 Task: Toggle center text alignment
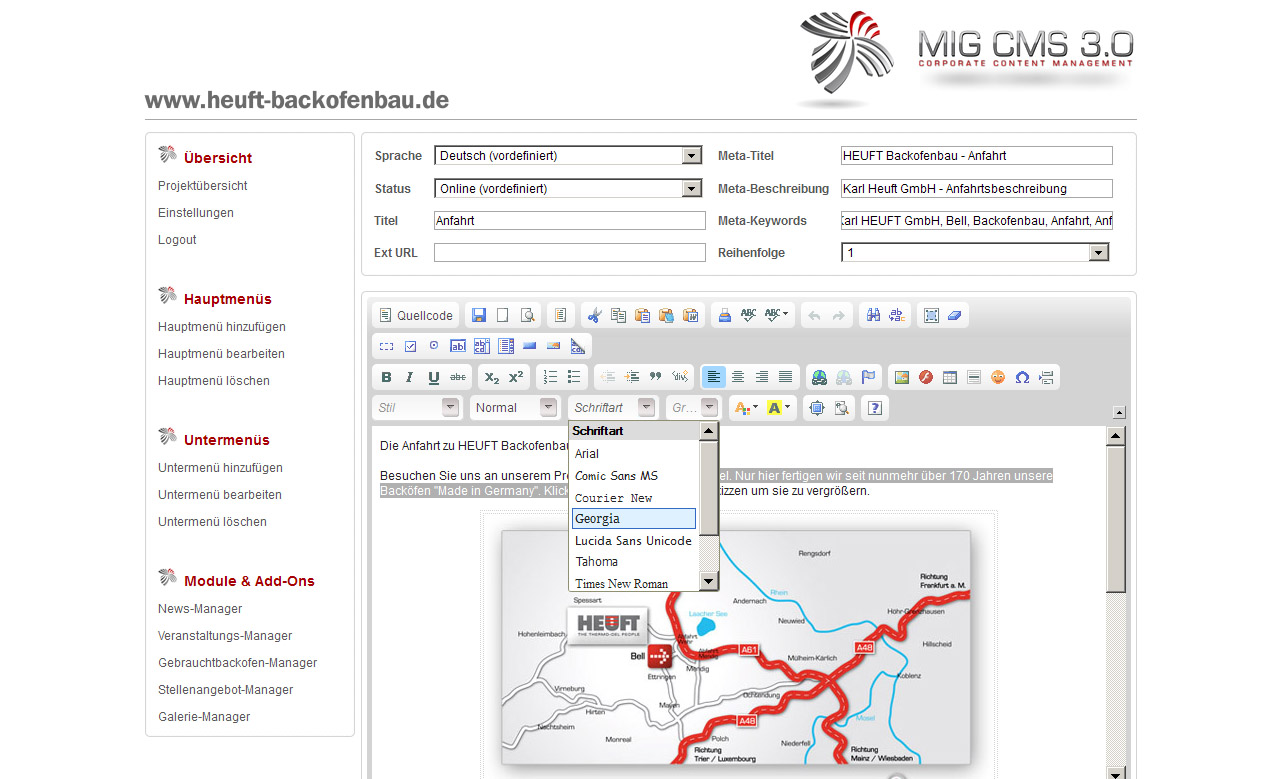pos(738,377)
